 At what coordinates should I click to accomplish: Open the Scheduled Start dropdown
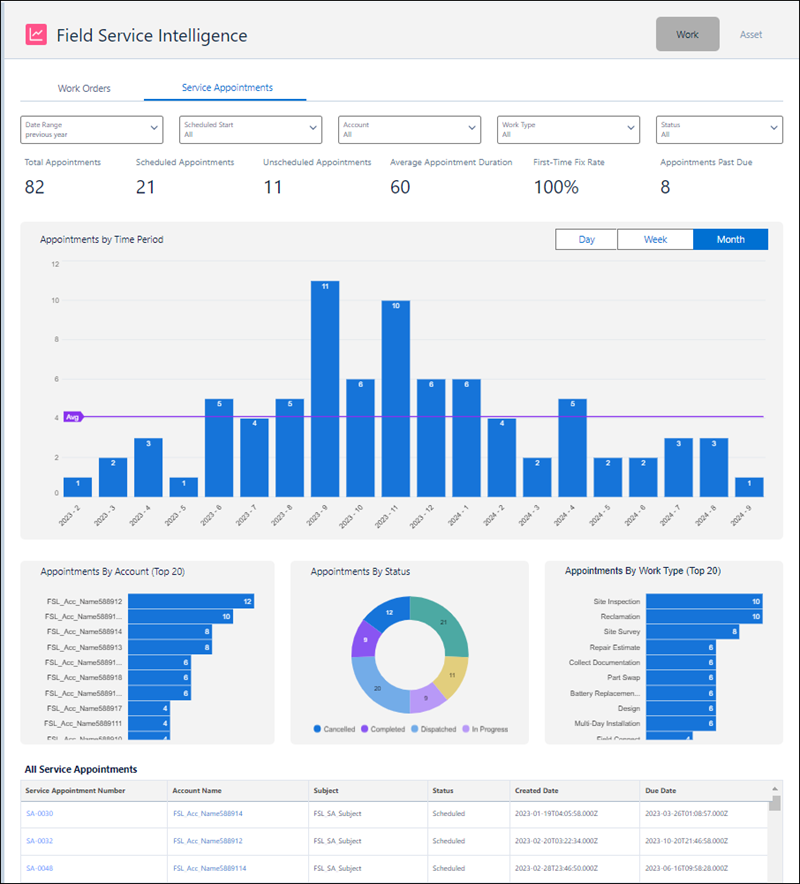point(250,130)
